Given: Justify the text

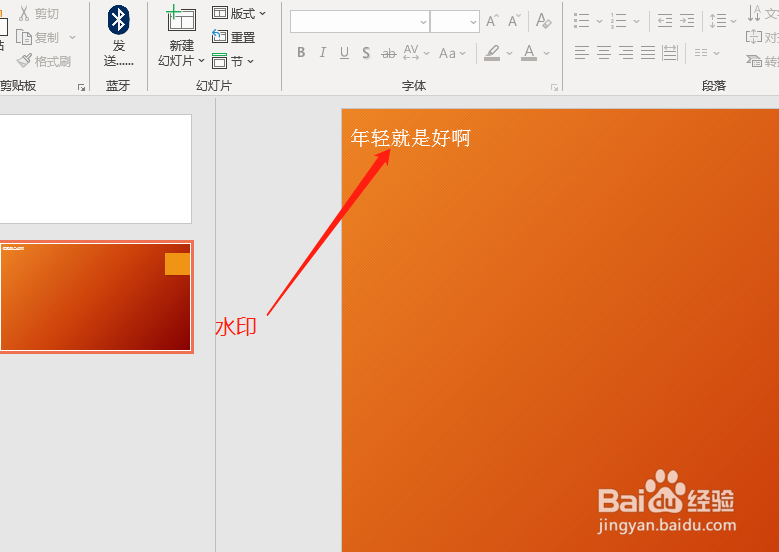Looking at the screenshot, I should click(648, 53).
